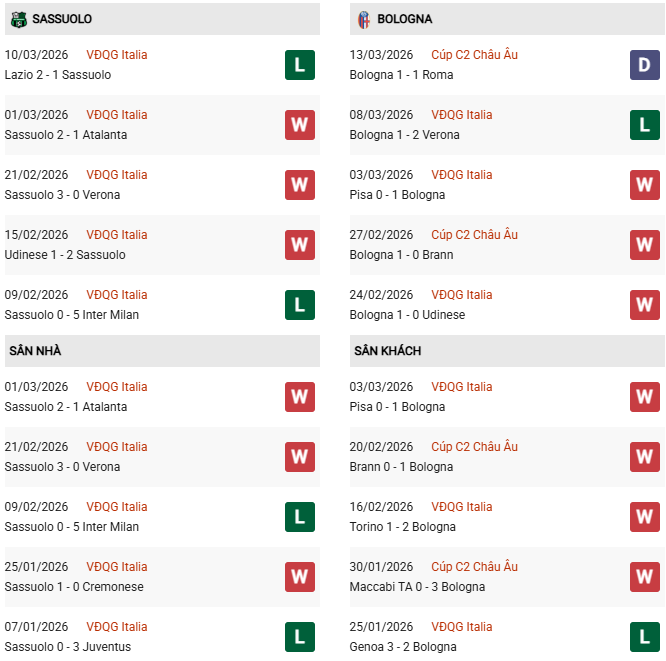Click the L badge for Bologna 1 - 2 Verona
The image size is (666, 661).
644,125
